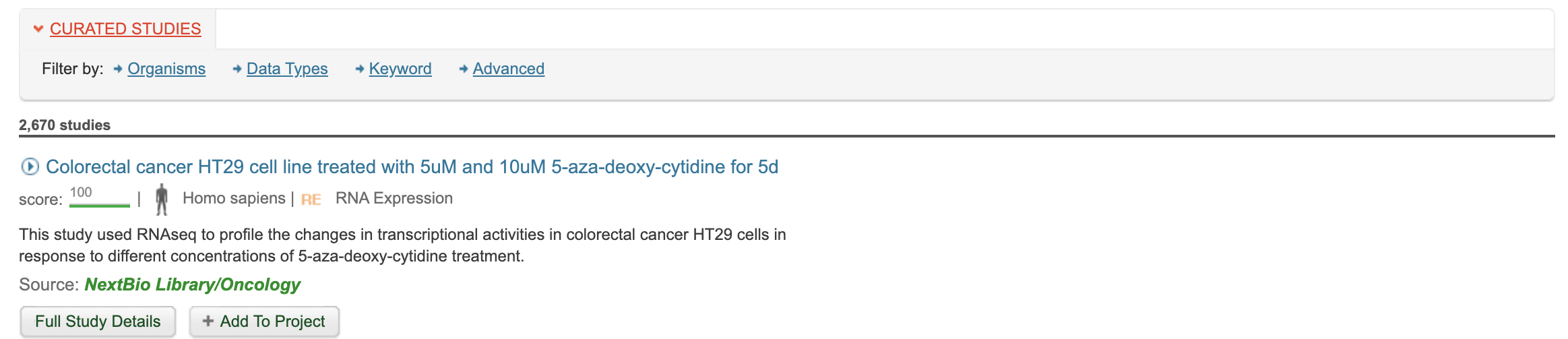The width and height of the screenshot is (1568, 339).
Task: Open the Colorectal cancer HT29 study title
Action: [412, 166]
